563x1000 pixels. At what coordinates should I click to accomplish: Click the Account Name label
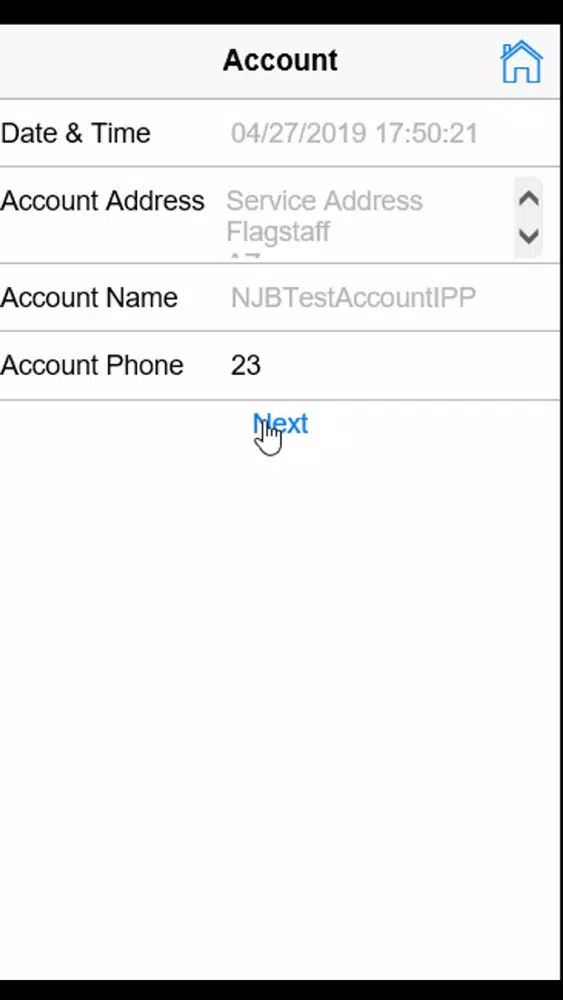(89, 298)
